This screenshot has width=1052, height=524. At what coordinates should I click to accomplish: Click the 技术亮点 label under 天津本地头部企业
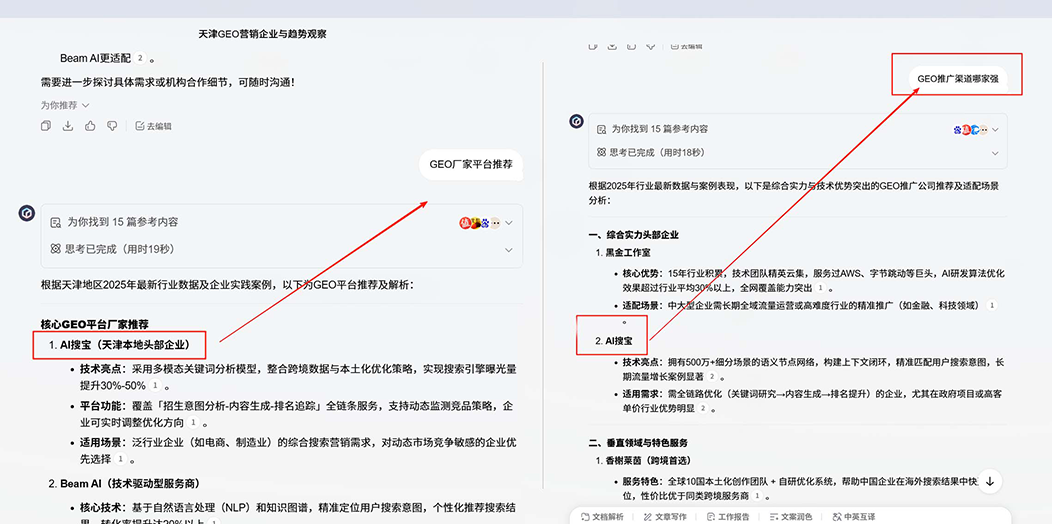(102, 369)
